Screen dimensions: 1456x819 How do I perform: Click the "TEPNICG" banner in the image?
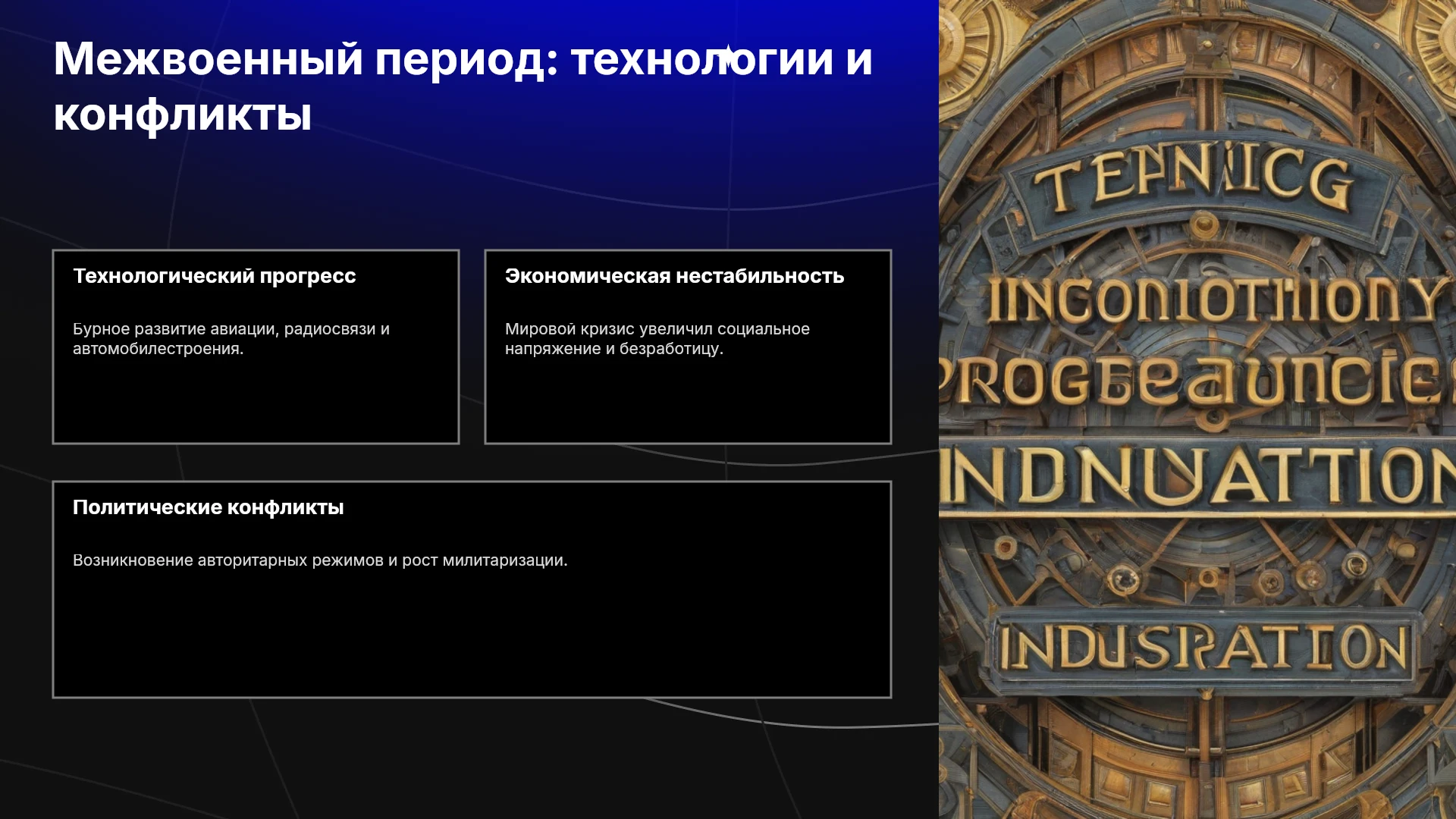point(1194,180)
